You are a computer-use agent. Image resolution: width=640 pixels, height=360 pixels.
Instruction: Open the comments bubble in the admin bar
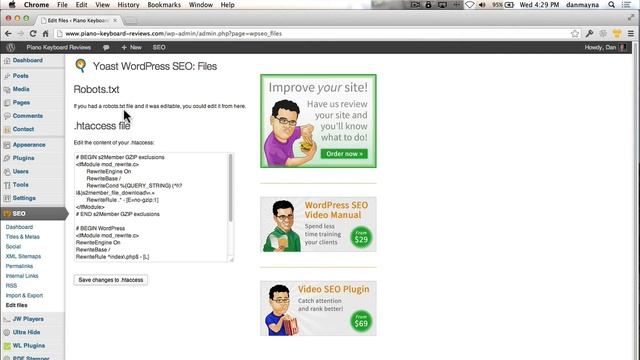pyautogui.click(x=106, y=47)
